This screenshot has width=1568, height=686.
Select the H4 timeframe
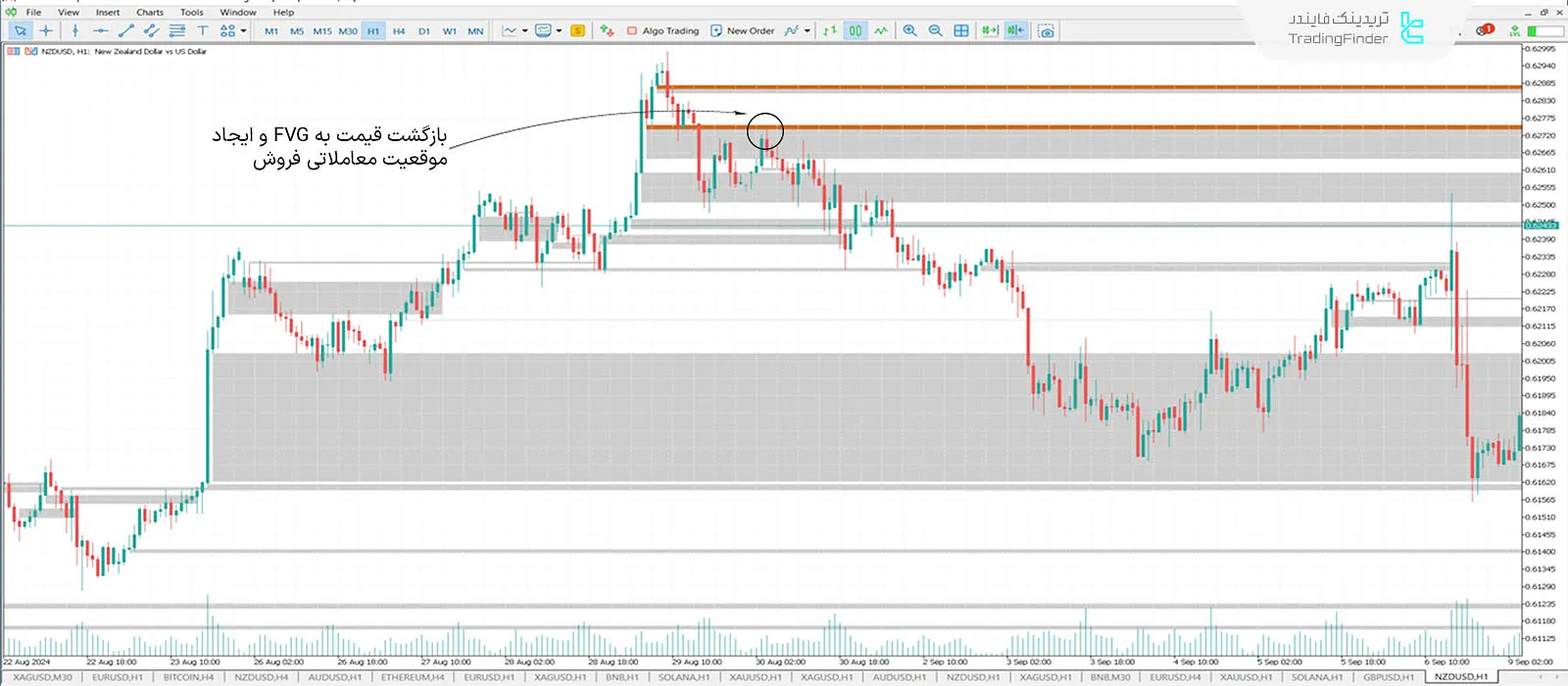[x=399, y=31]
